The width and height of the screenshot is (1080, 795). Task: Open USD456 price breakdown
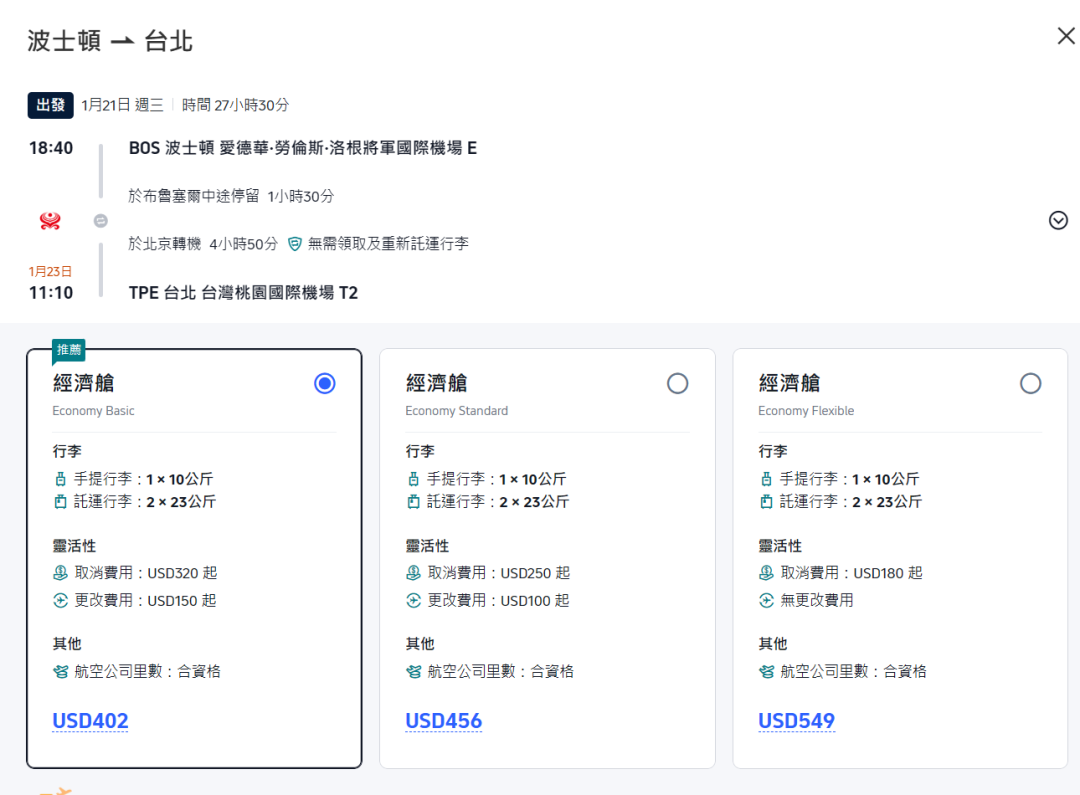coord(443,721)
